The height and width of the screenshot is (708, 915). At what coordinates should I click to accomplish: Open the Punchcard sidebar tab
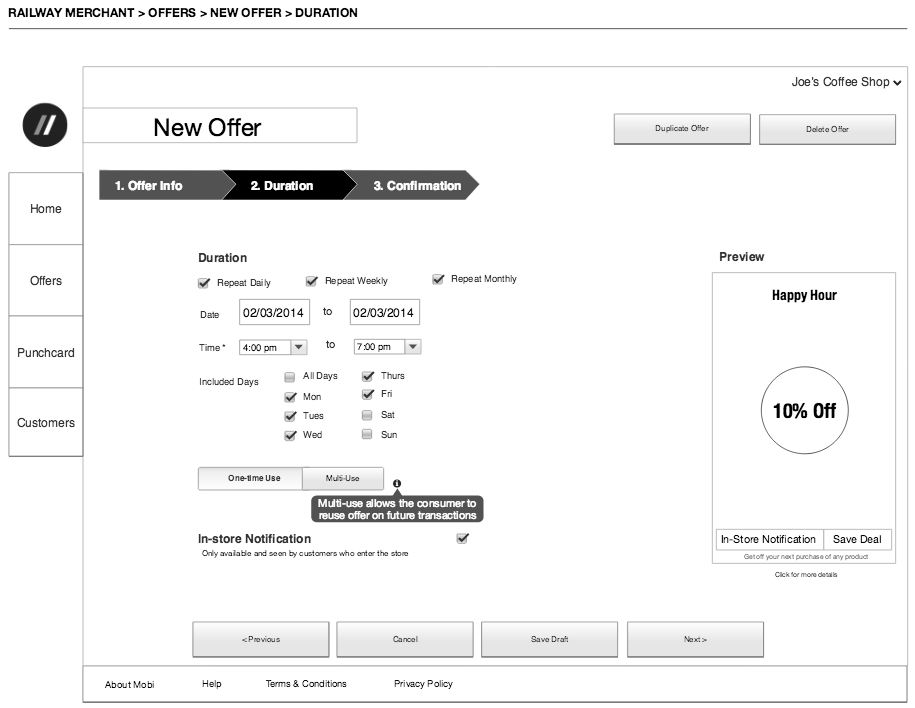(x=46, y=353)
